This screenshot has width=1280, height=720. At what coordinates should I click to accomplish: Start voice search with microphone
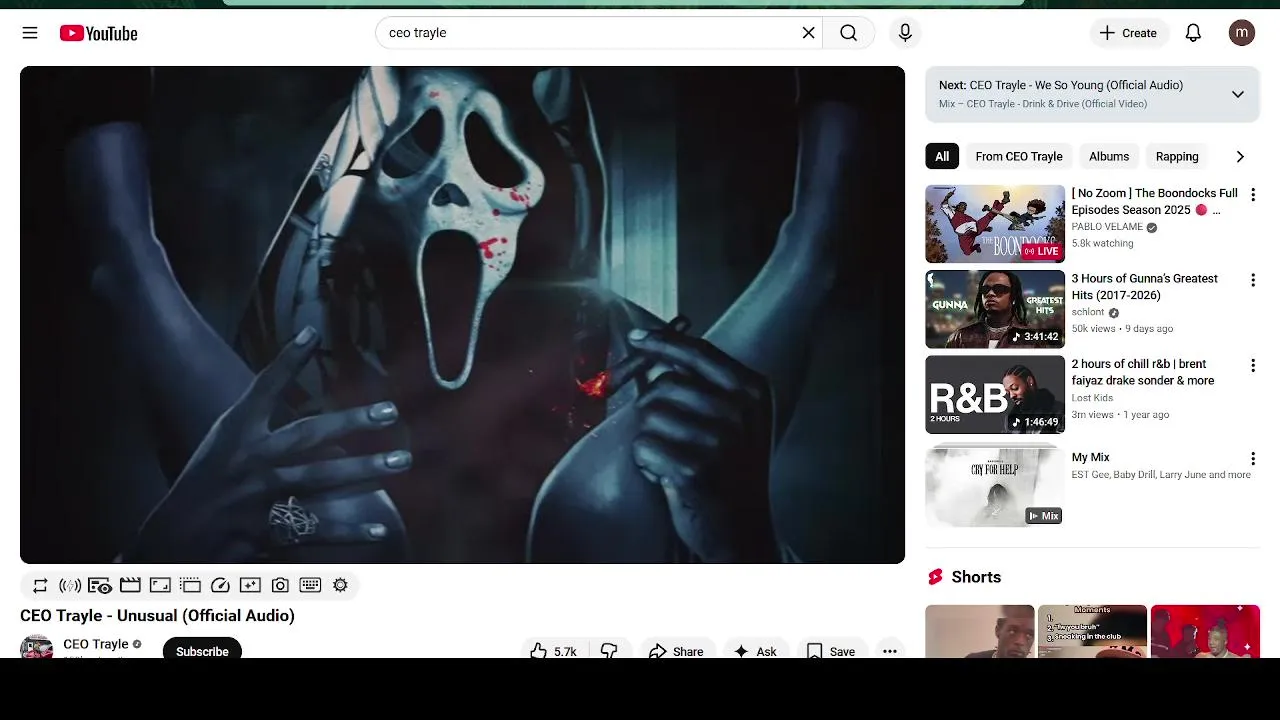(x=905, y=33)
